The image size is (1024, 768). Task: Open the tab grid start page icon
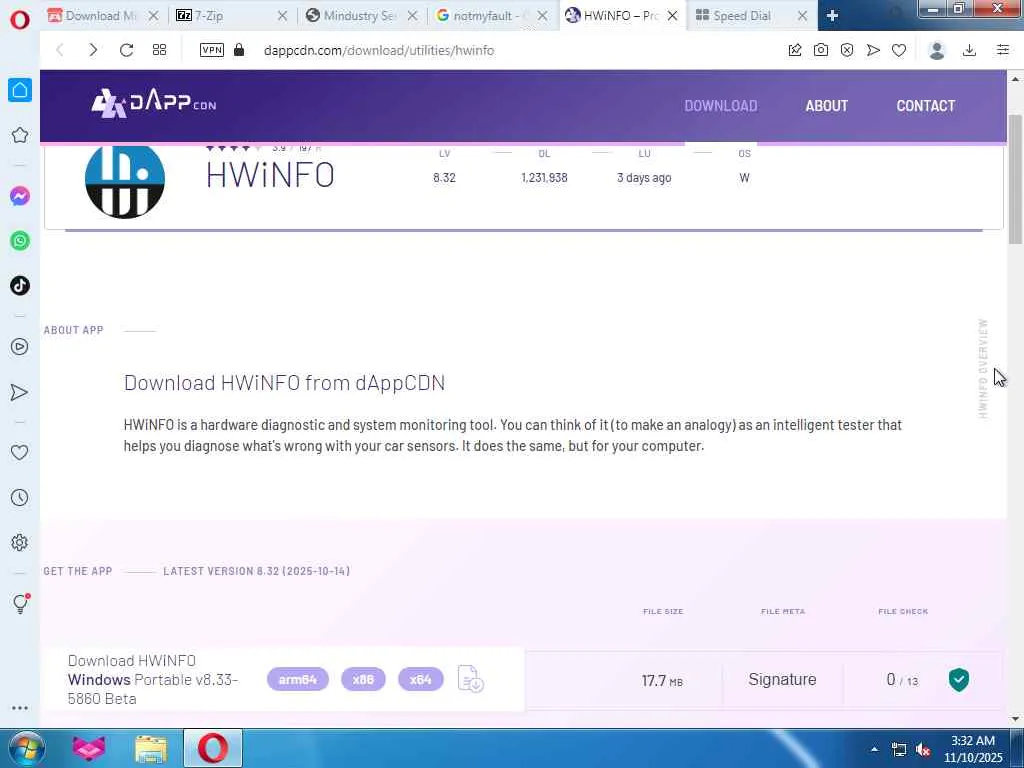point(159,50)
